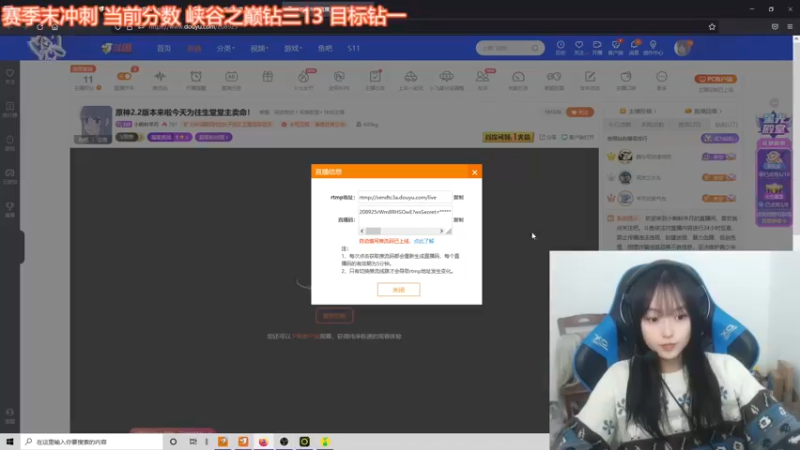Click the streamer avatar beside room title
Screen dimensions: 800x450
tap(95, 124)
